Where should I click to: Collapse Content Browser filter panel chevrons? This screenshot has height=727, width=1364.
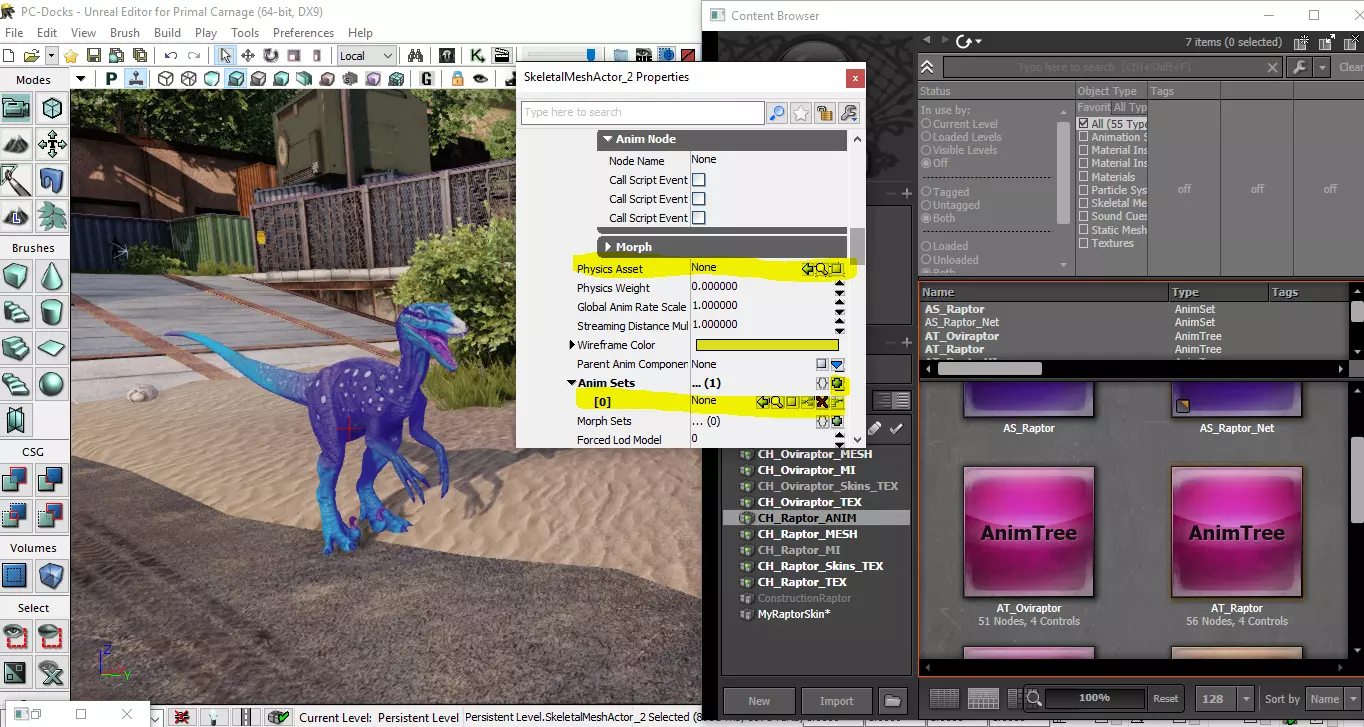(928, 67)
